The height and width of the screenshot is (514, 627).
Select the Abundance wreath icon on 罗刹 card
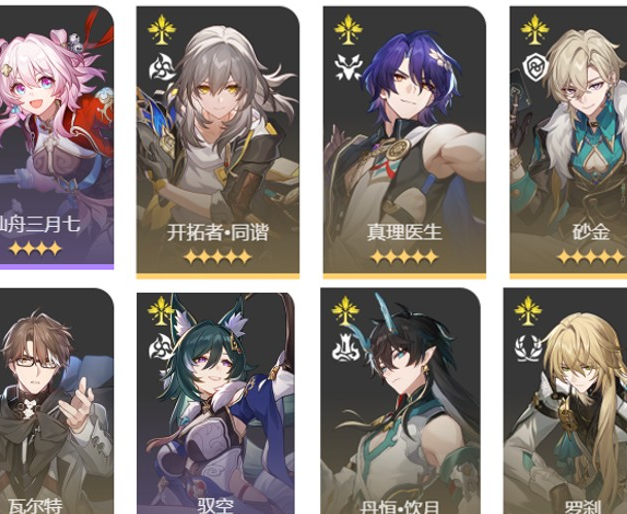[x=528, y=347]
